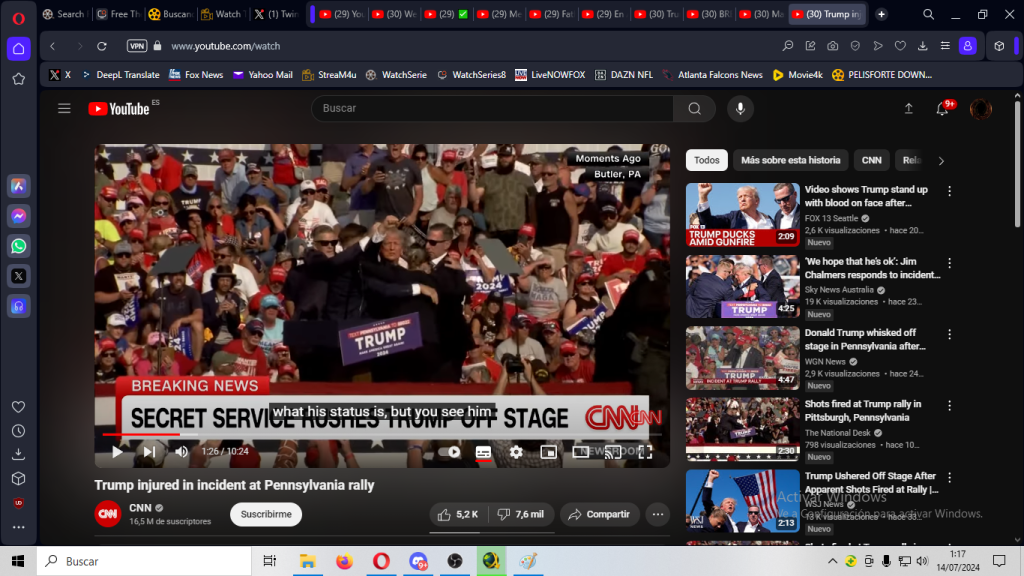Click the YouTube Buscar search field

point(492,108)
